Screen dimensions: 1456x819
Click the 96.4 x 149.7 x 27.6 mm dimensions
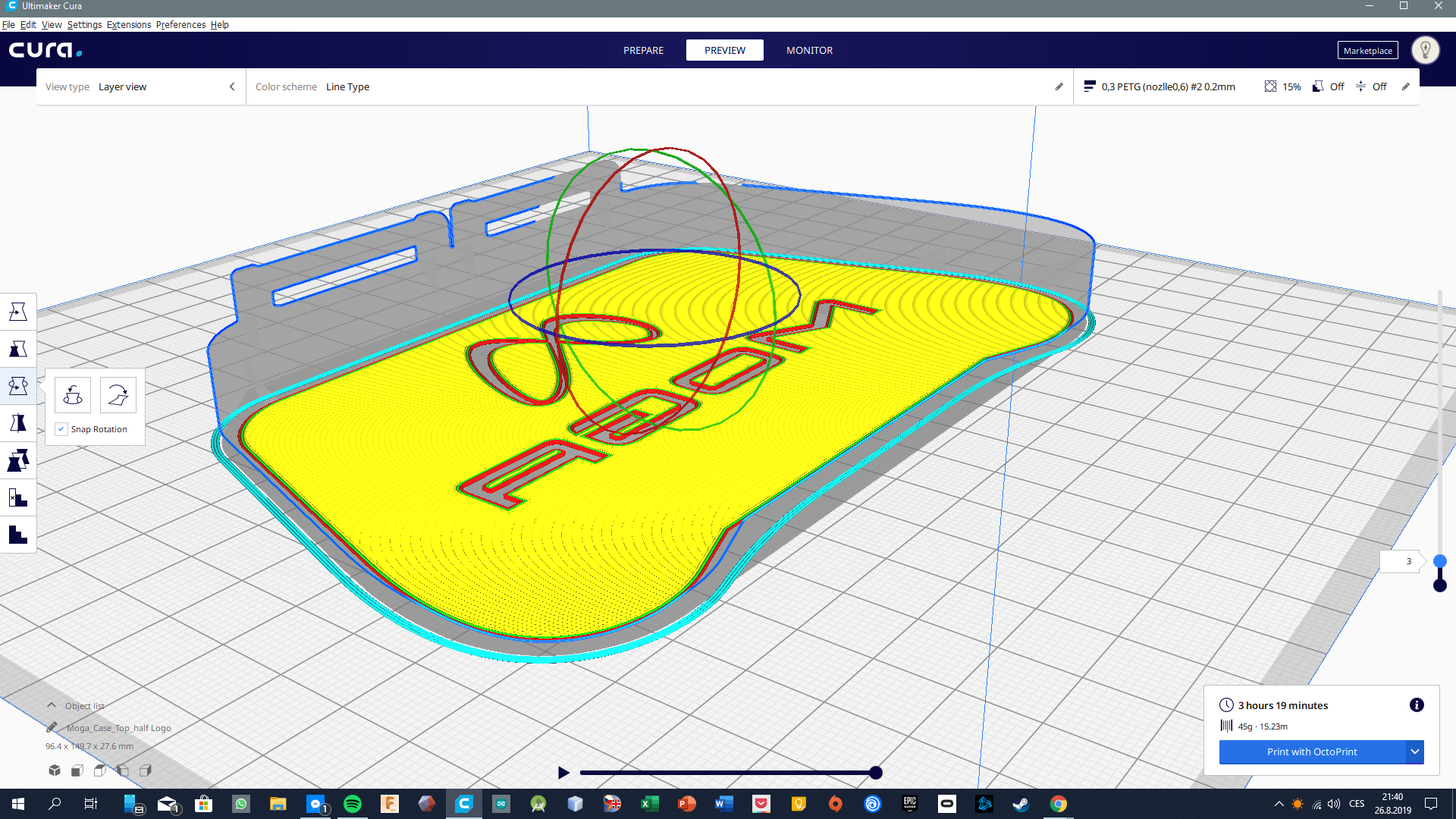pyautogui.click(x=89, y=746)
